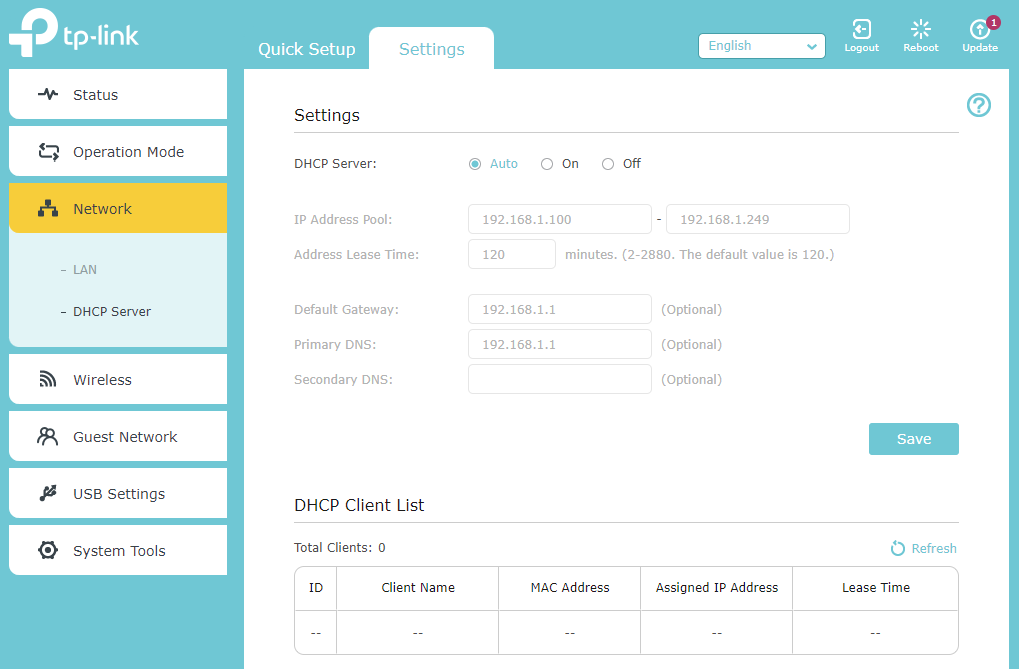Click the Network topology icon
This screenshot has width=1019, height=669.
(x=47, y=209)
